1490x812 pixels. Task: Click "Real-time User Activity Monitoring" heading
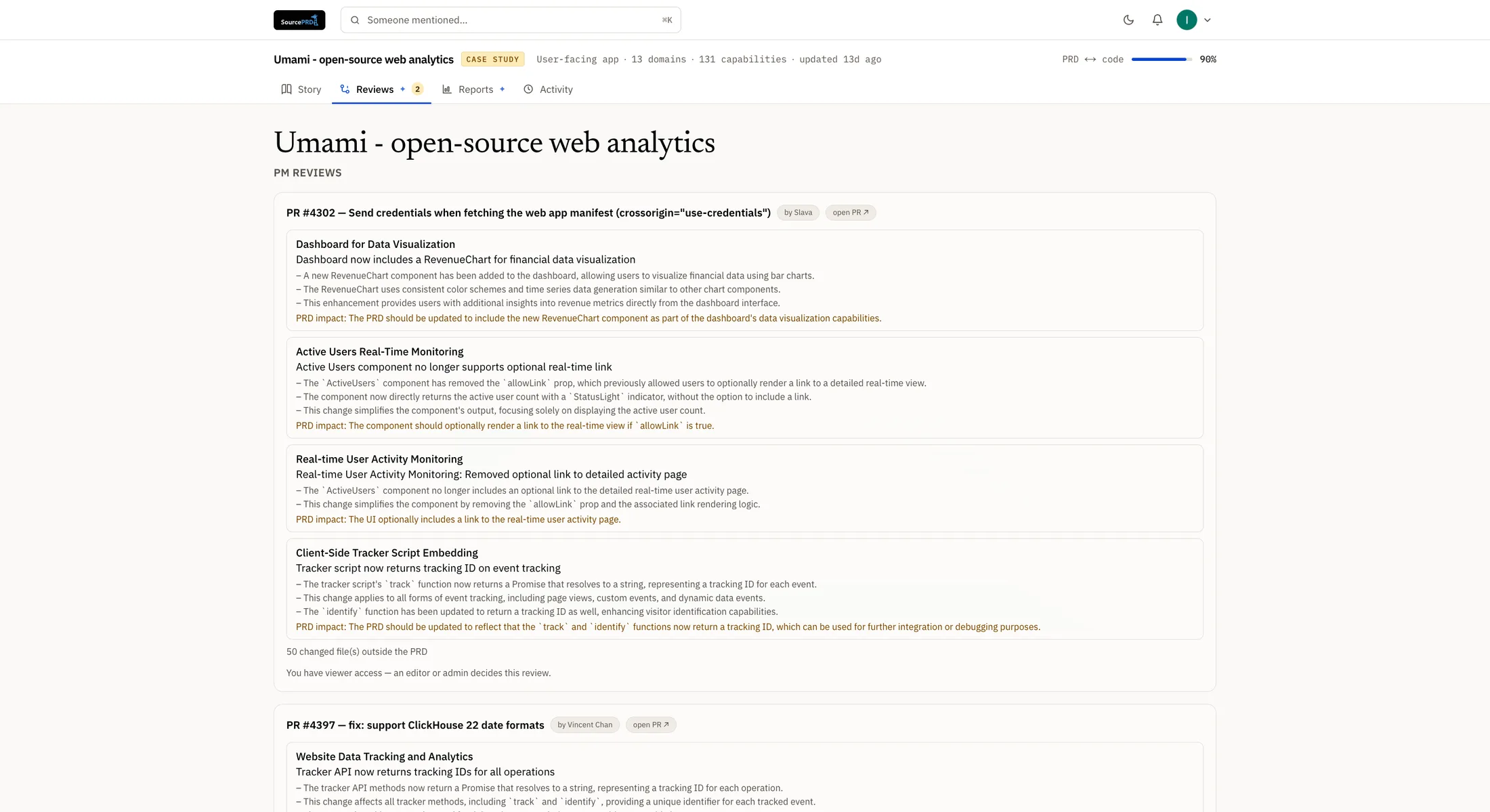(379, 459)
